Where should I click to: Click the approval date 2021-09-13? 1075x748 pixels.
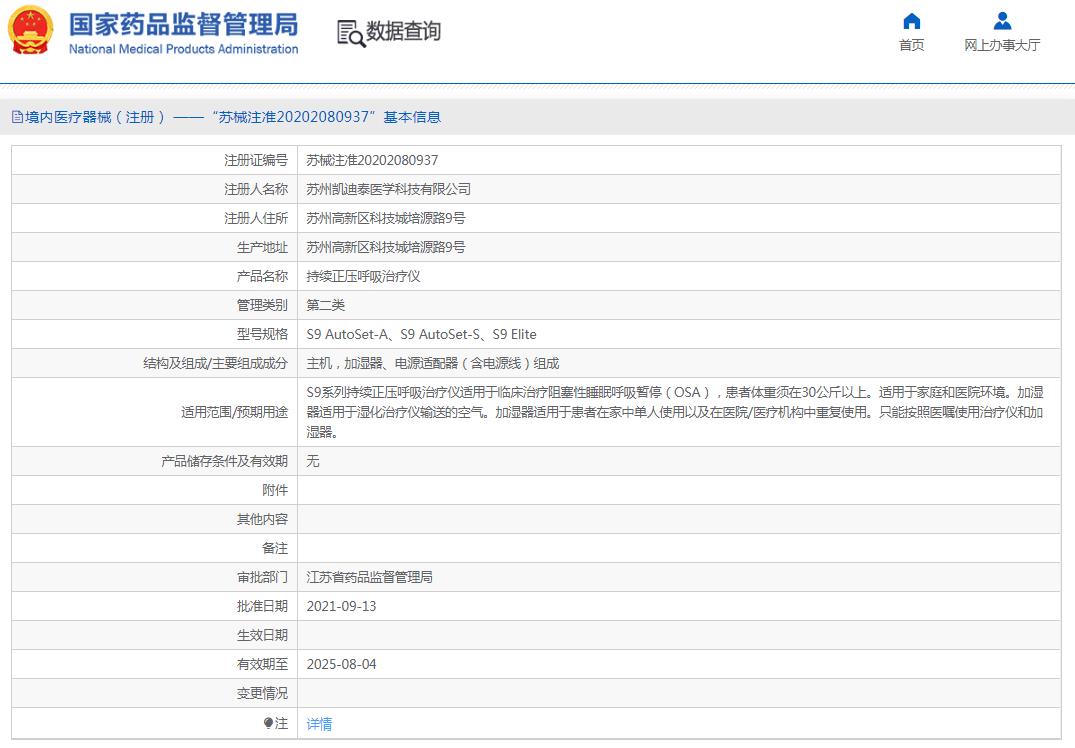pyautogui.click(x=341, y=606)
